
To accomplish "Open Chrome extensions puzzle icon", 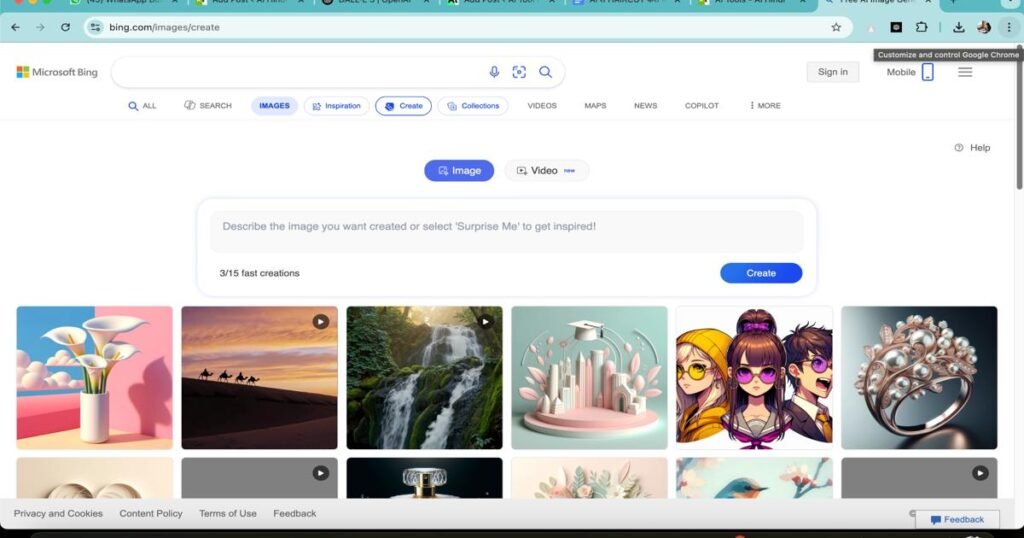I will [x=922, y=27].
